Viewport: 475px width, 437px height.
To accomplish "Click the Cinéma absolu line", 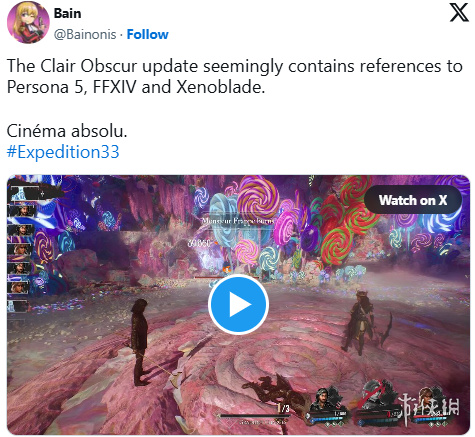I will pos(67,131).
